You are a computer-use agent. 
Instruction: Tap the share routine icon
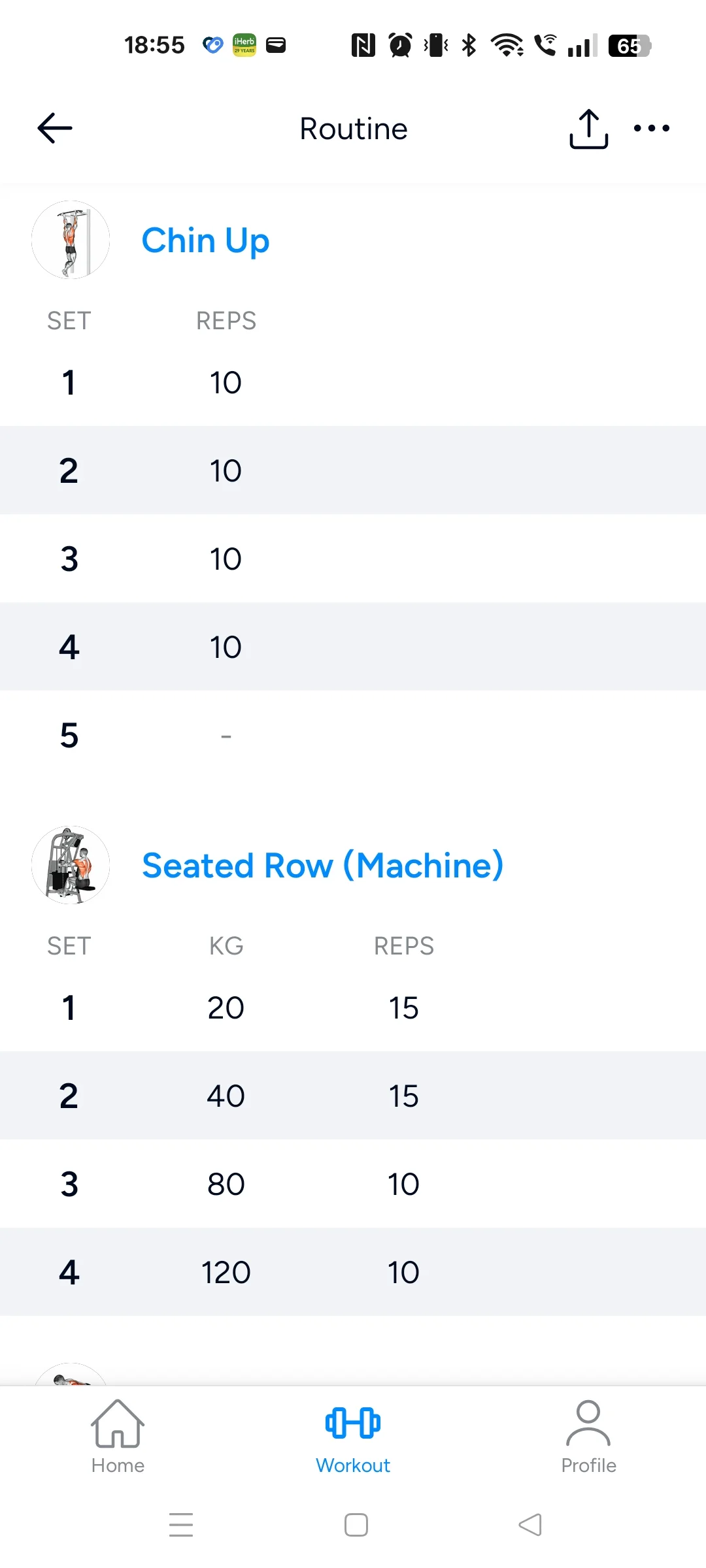(x=588, y=129)
